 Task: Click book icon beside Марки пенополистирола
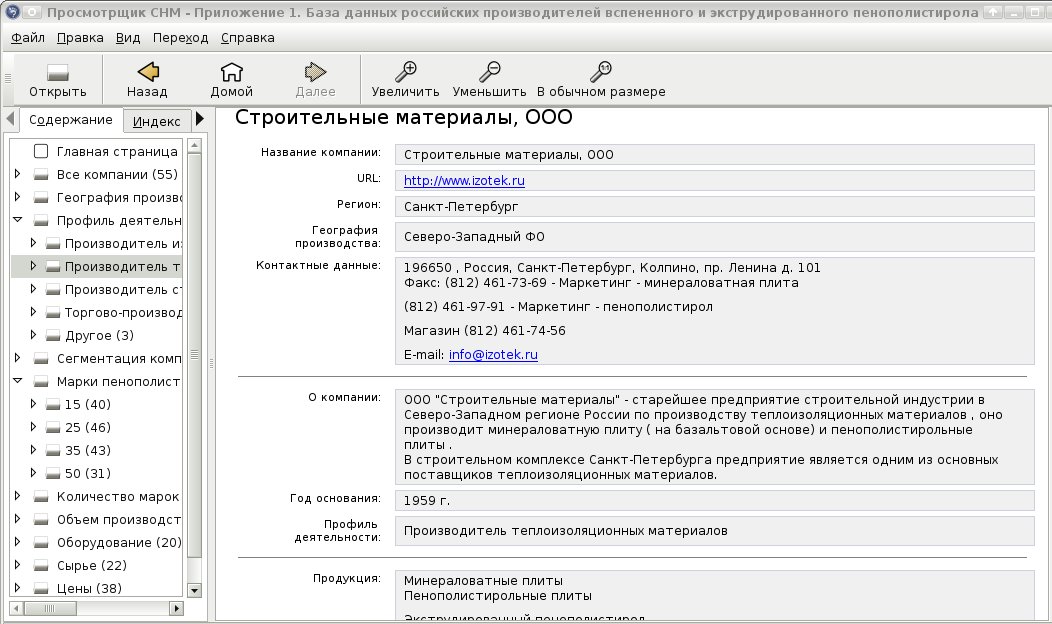point(41,382)
